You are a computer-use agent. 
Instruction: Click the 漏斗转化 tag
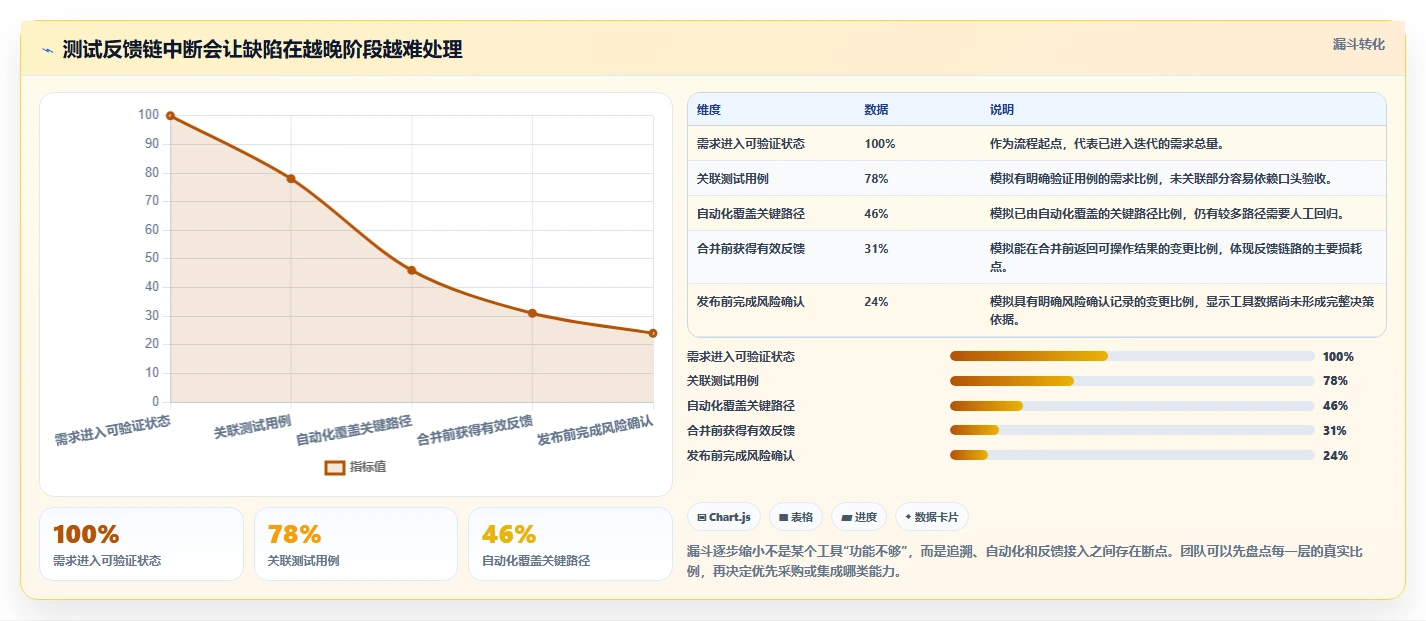point(1359,44)
